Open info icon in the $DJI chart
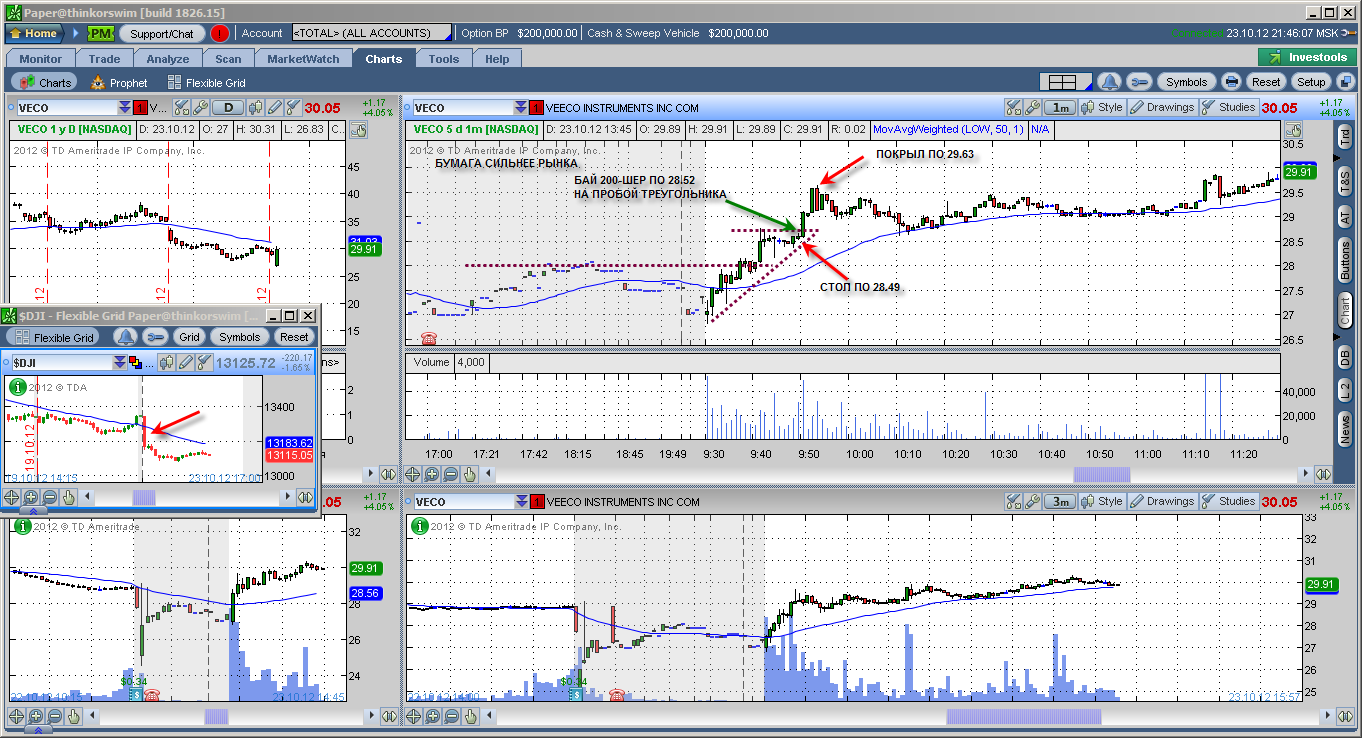The image size is (1362, 738). click(17, 386)
